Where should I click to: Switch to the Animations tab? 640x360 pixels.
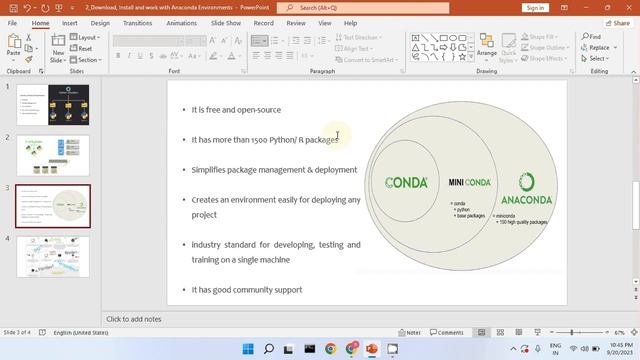(182, 23)
